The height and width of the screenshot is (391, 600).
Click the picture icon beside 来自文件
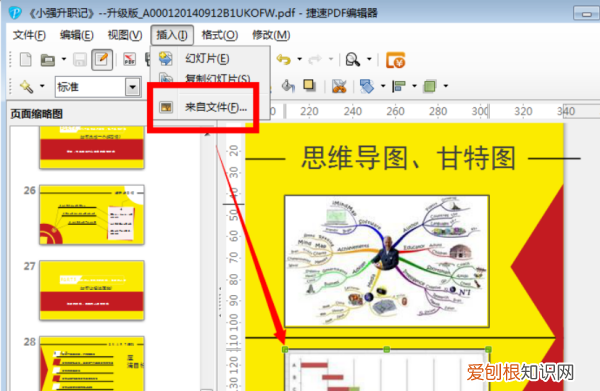[166, 107]
